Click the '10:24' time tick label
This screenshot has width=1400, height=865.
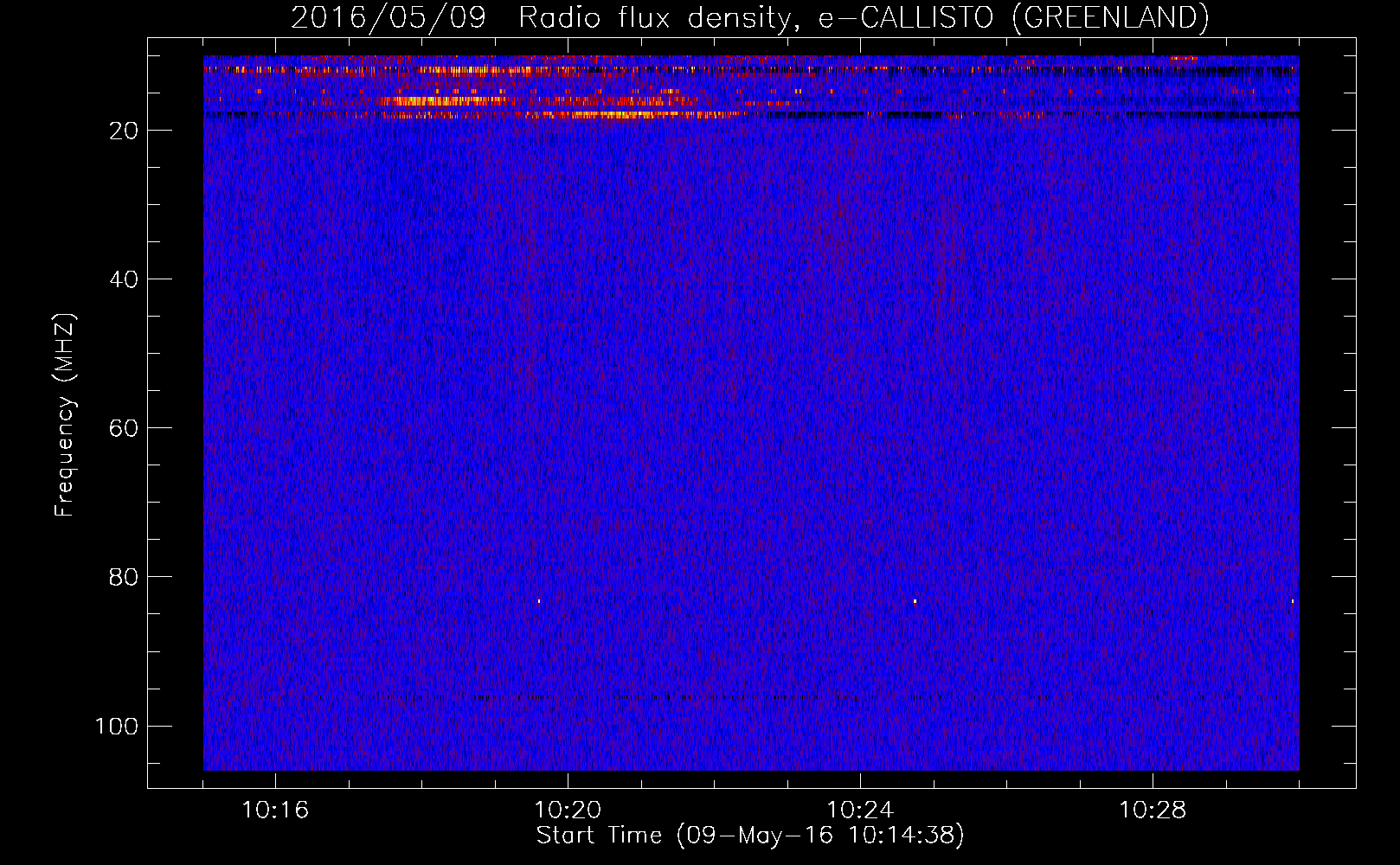tap(860, 811)
